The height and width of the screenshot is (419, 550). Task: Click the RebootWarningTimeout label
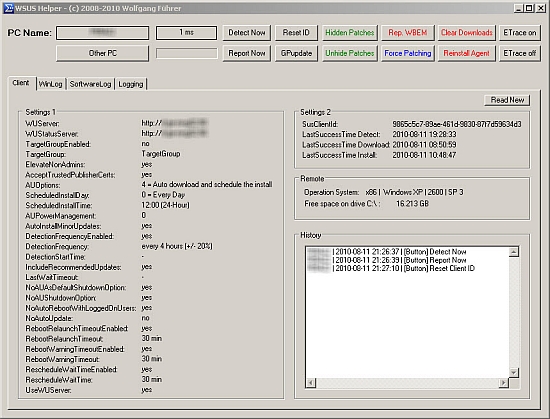pos(62,359)
